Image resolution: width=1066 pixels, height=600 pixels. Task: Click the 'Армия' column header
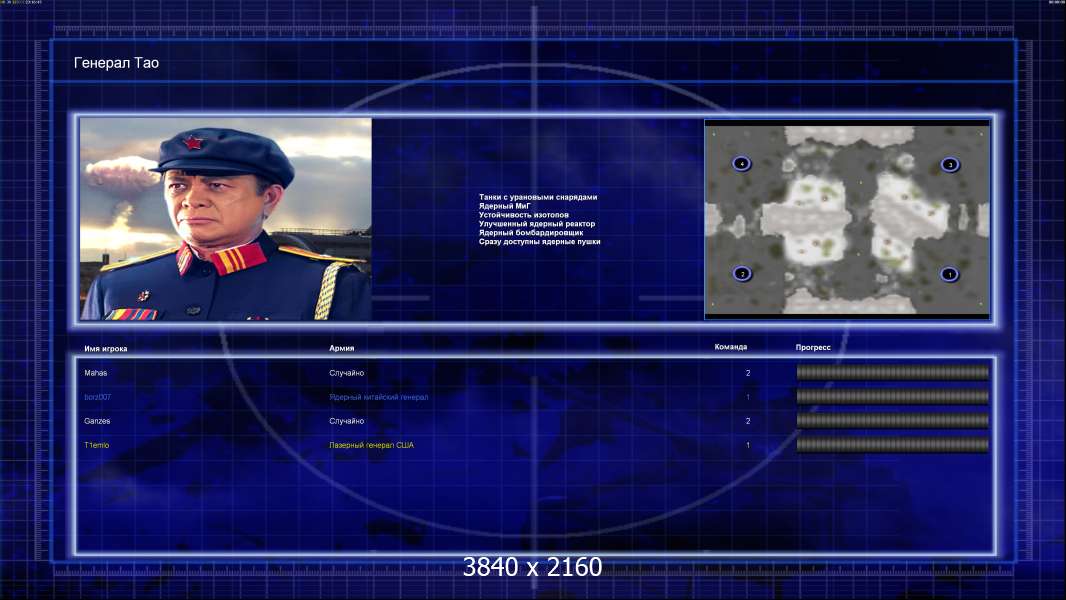(x=341, y=348)
